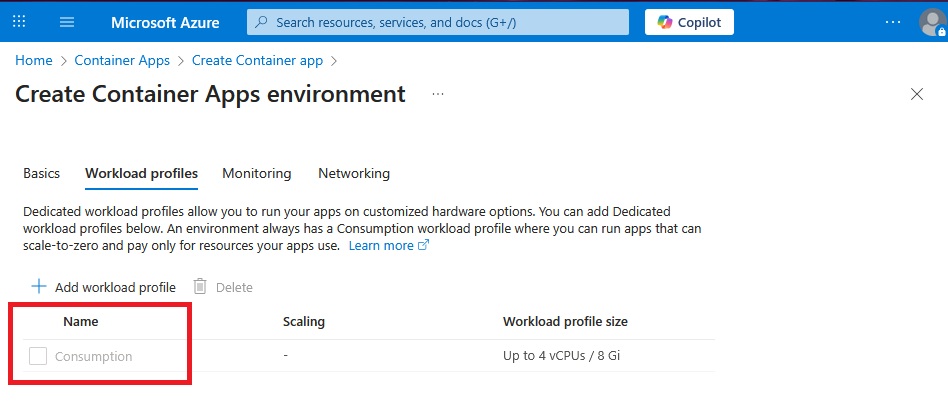
Task: Click the Delete button
Action: click(223, 287)
